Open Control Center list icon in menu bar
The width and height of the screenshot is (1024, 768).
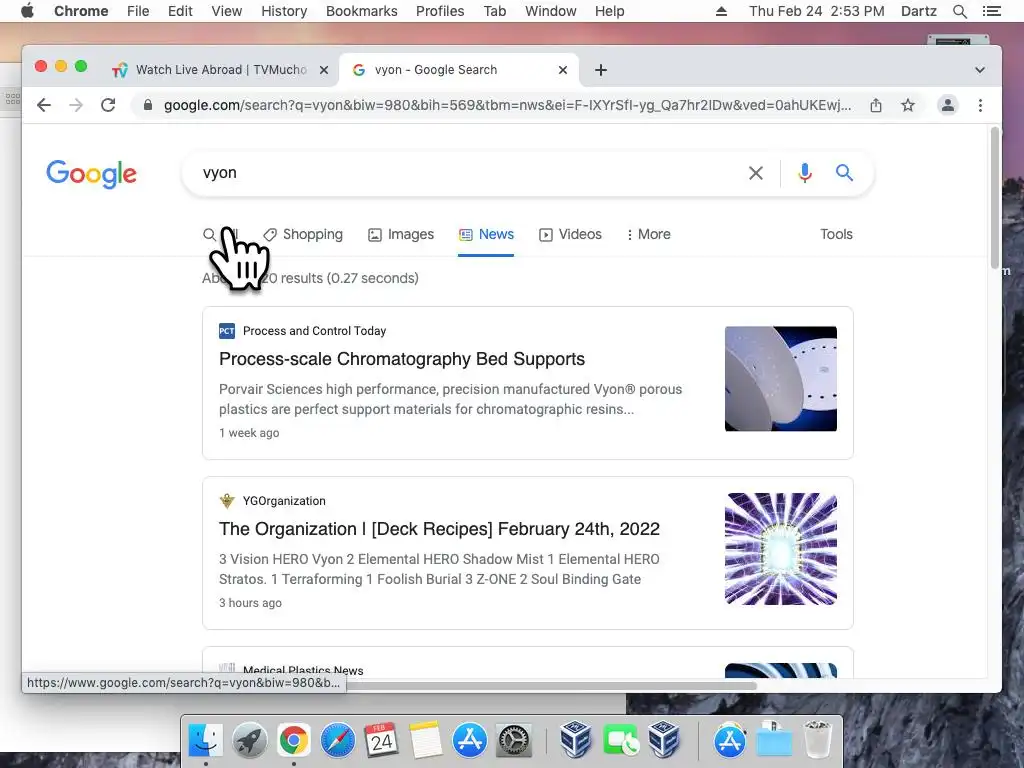pyautogui.click(x=991, y=11)
